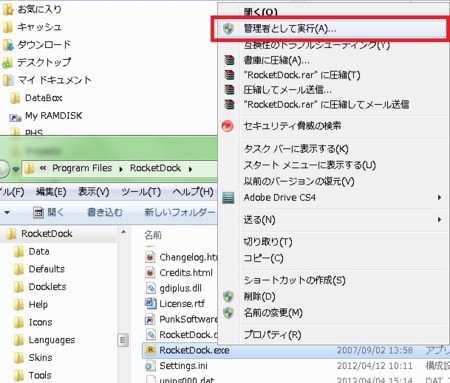Click the Adobe Drive CS4 icon
The image size is (450, 383).
tap(228, 198)
